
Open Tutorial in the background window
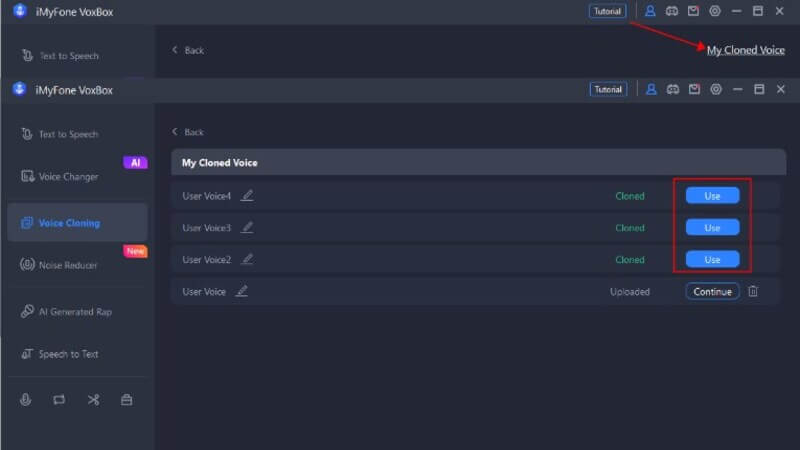pyautogui.click(x=607, y=11)
